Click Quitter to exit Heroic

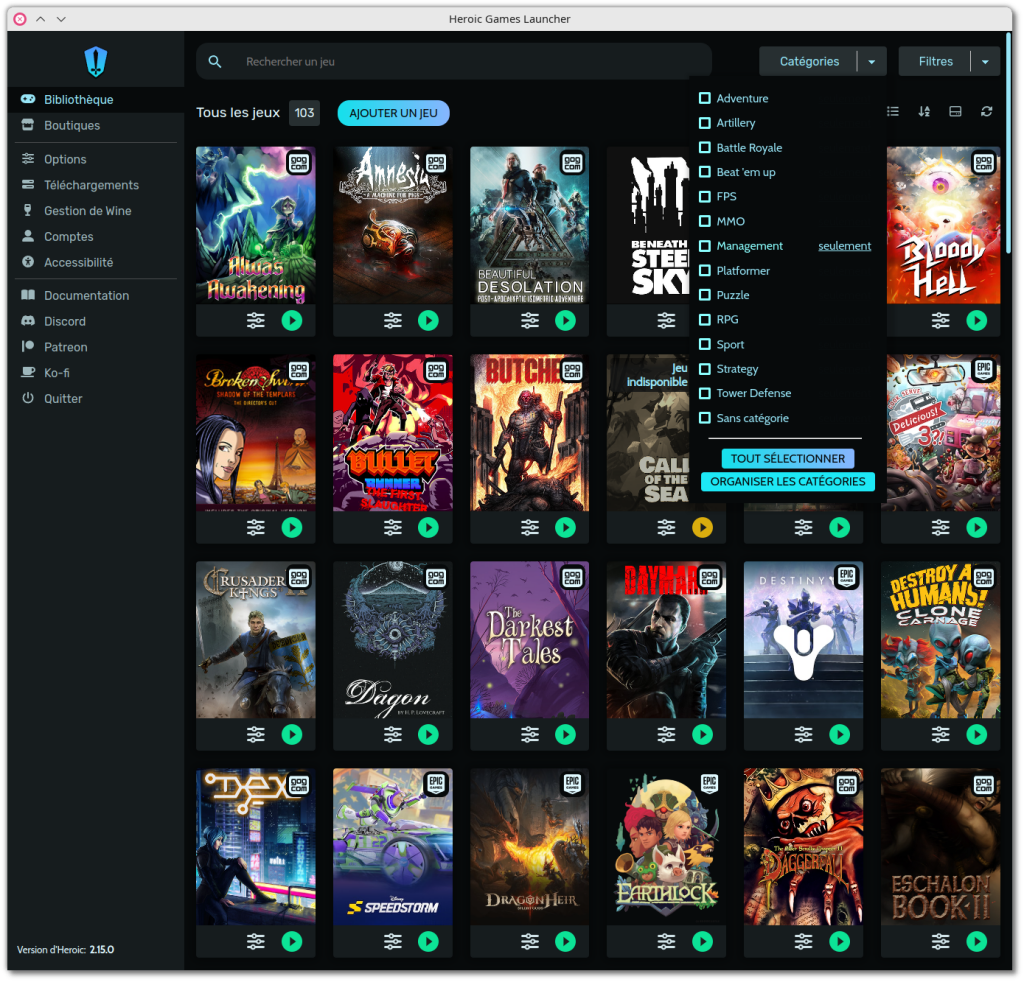(x=96, y=399)
